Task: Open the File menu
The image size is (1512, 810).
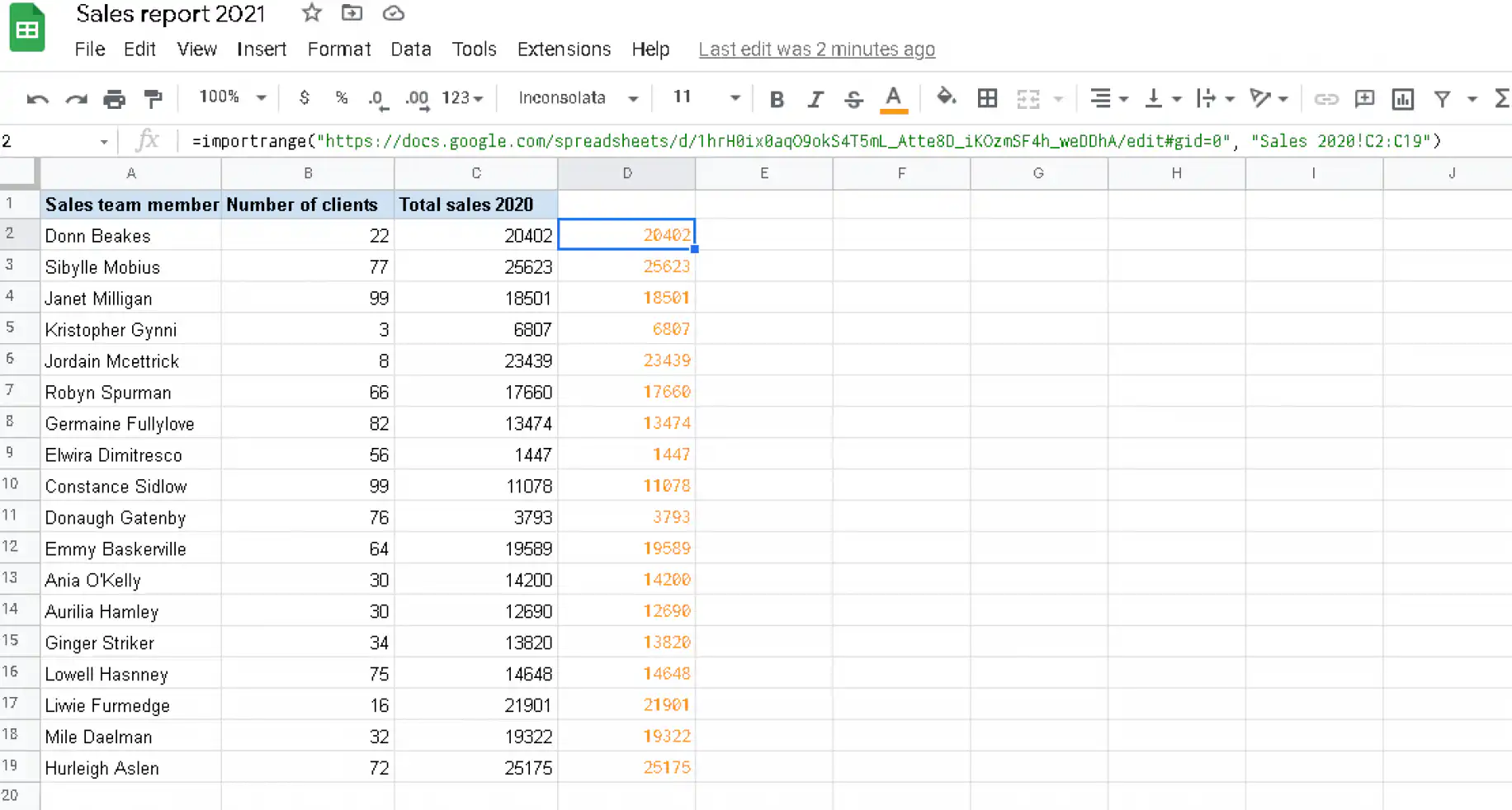Action: (x=90, y=49)
